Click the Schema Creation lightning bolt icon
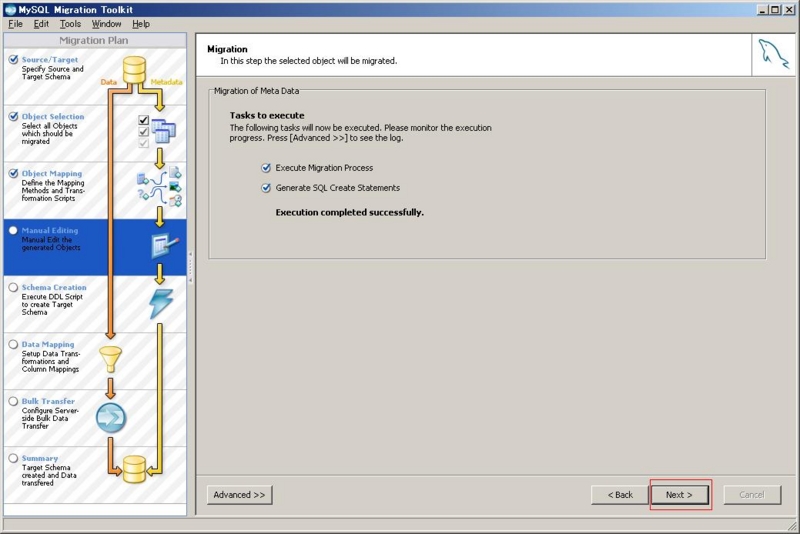Screen dimensions: 800x534 [161, 304]
